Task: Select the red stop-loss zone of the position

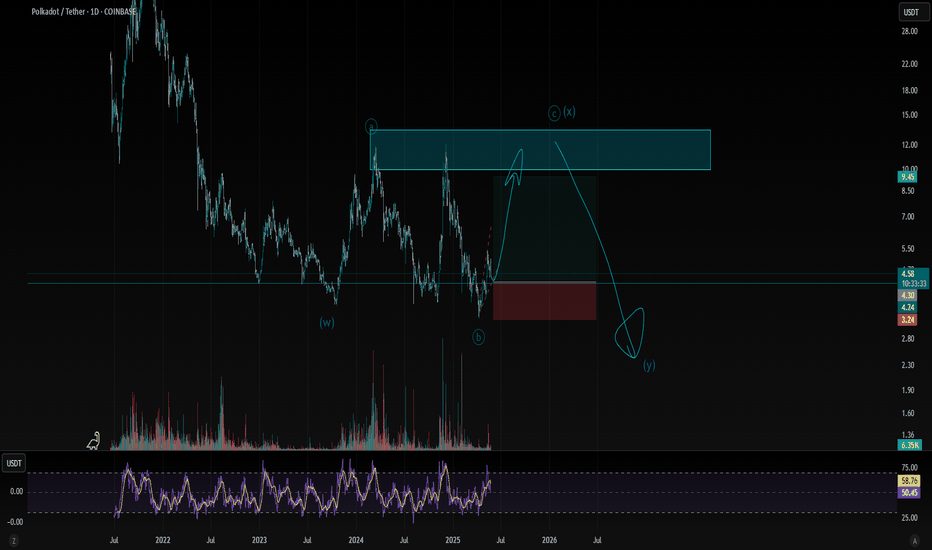Action: (x=544, y=301)
